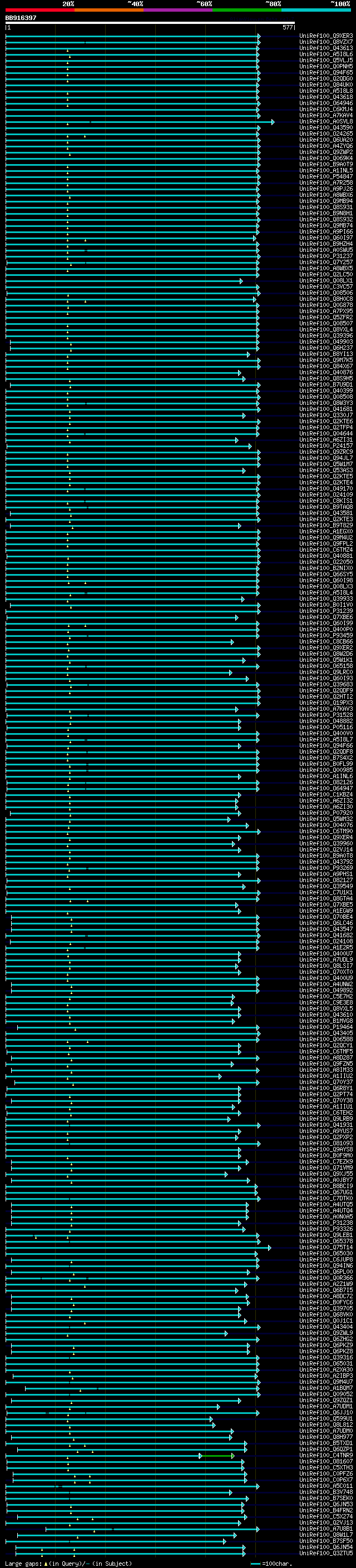Open hit UniRef100_P19464
The width and height of the screenshot is (356, 1568).
[x=326, y=1027]
